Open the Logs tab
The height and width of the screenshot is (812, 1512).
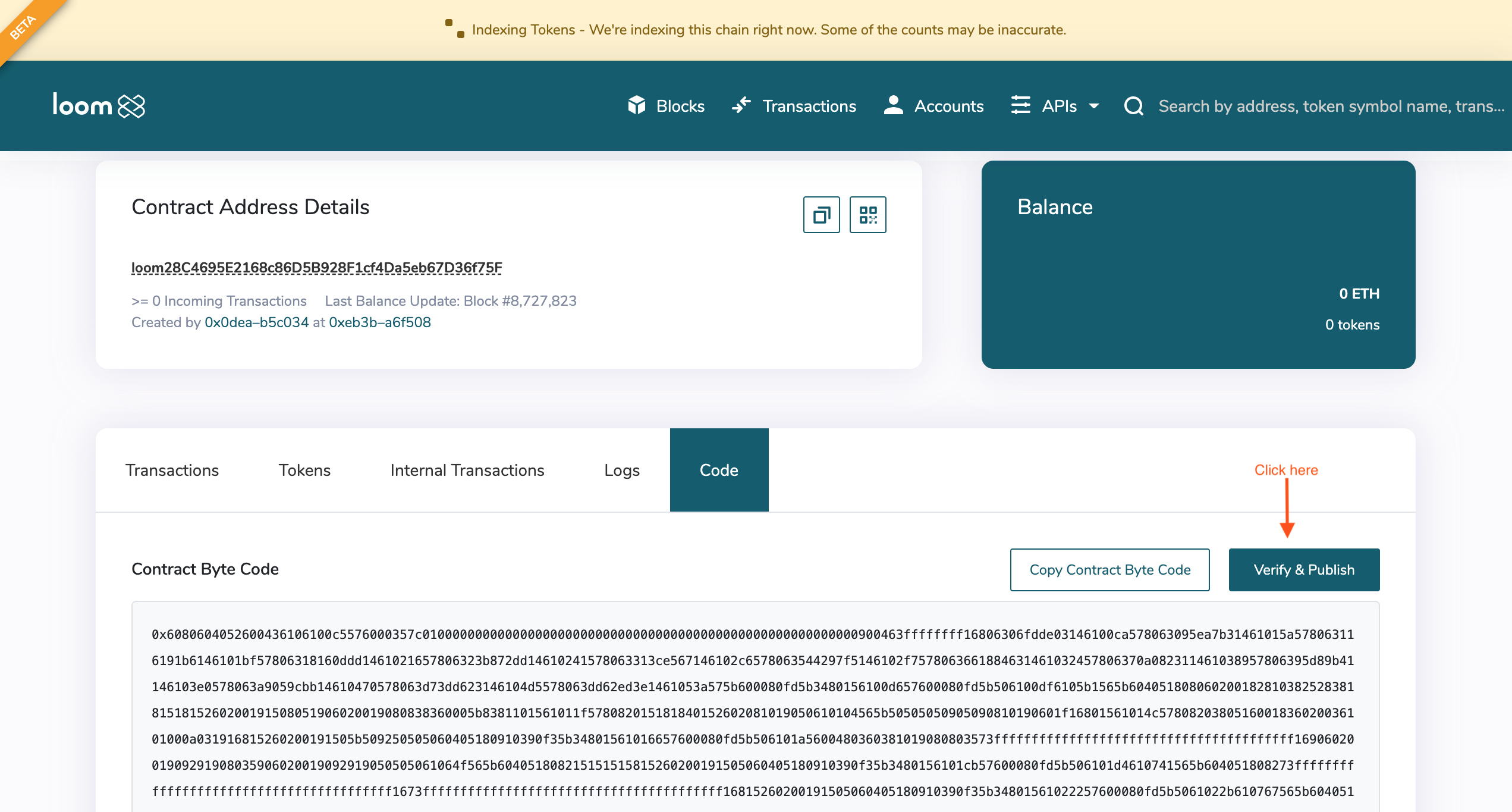(622, 470)
